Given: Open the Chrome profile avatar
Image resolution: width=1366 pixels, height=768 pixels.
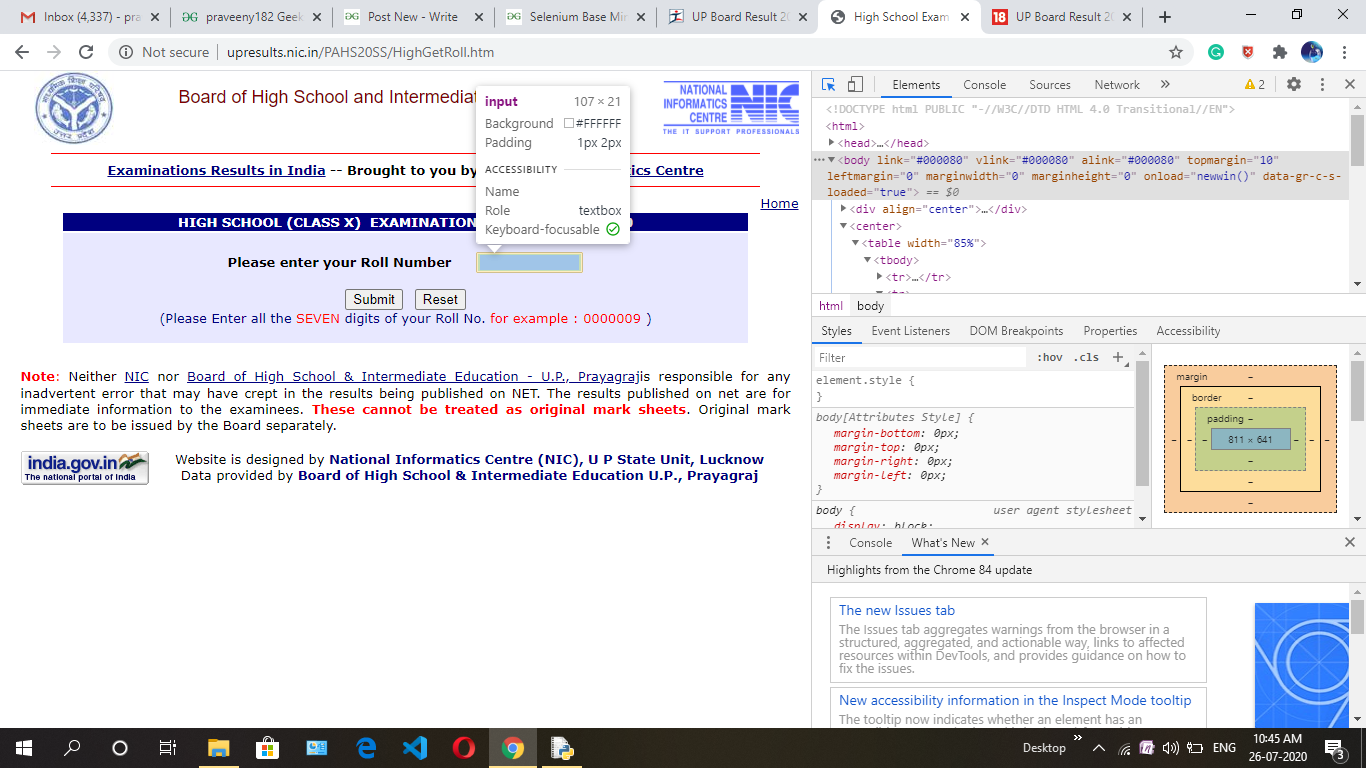Looking at the screenshot, I should pyautogui.click(x=1311, y=52).
